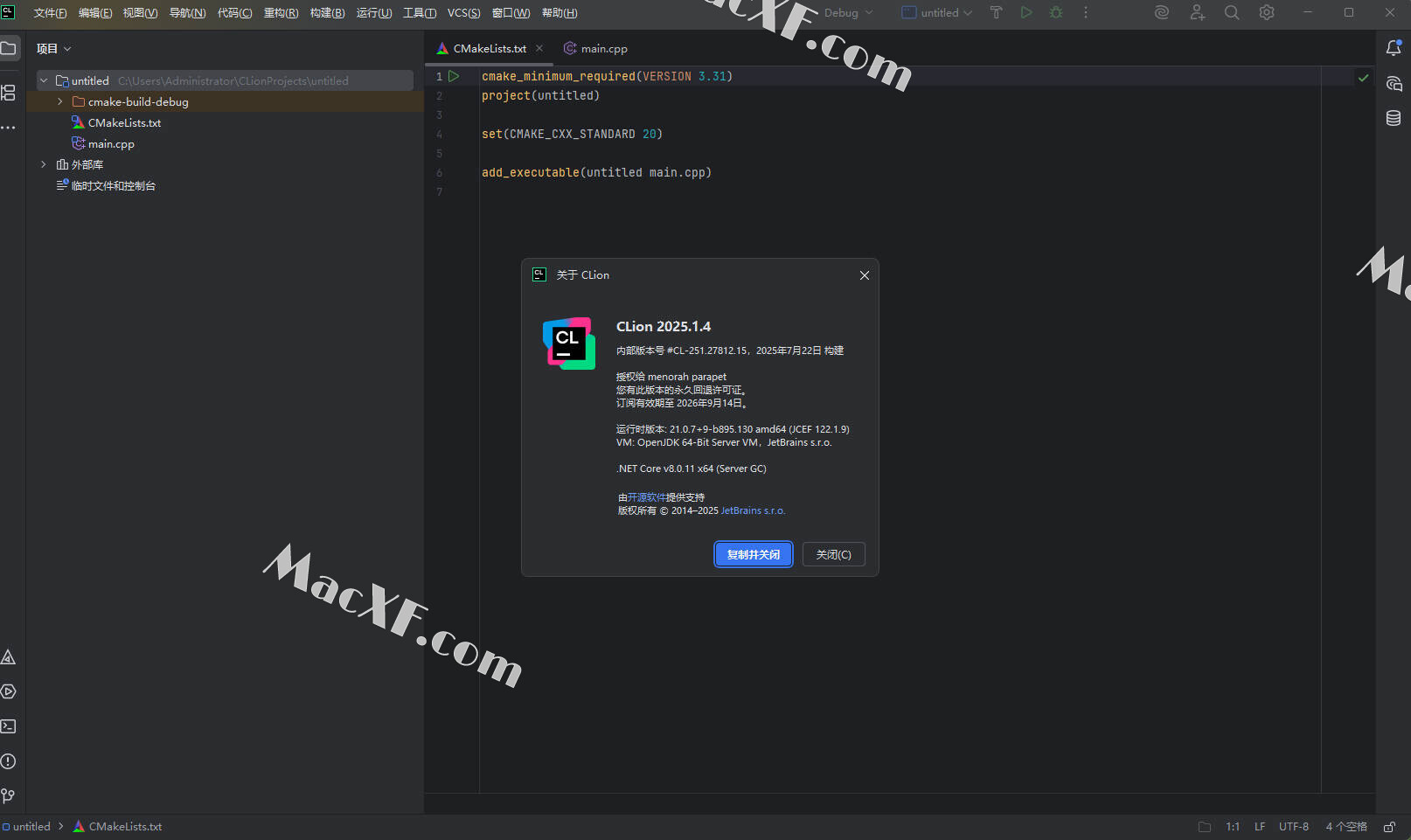Click the green inspection checkmark in editor
1411x840 pixels.
[x=1363, y=78]
